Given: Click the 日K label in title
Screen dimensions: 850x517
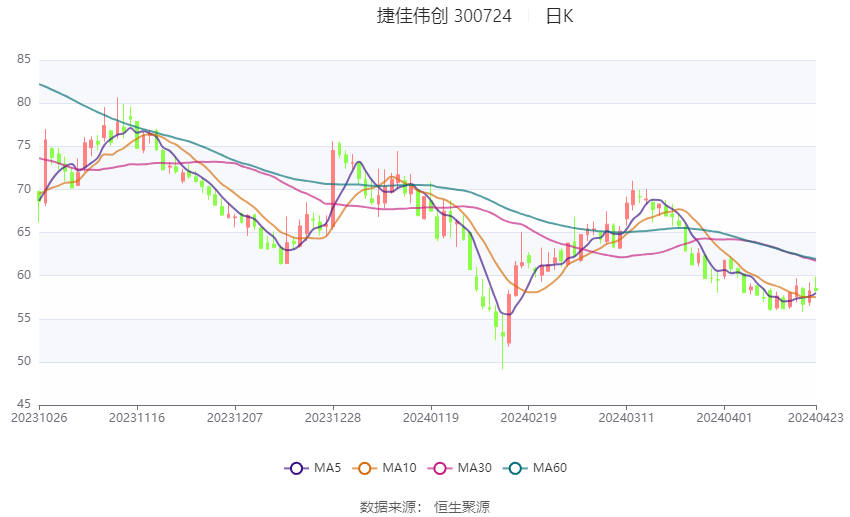Looking at the screenshot, I should [559, 16].
